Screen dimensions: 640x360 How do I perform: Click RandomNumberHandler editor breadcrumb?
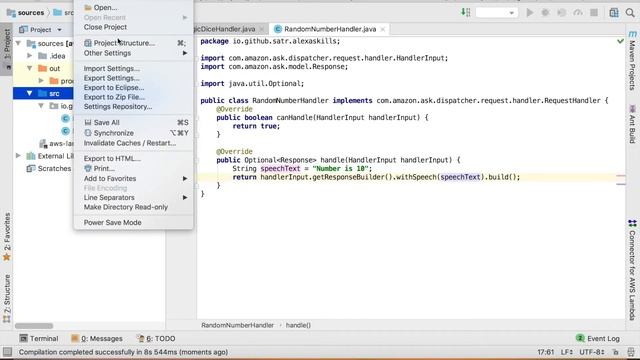tap(237, 325)
